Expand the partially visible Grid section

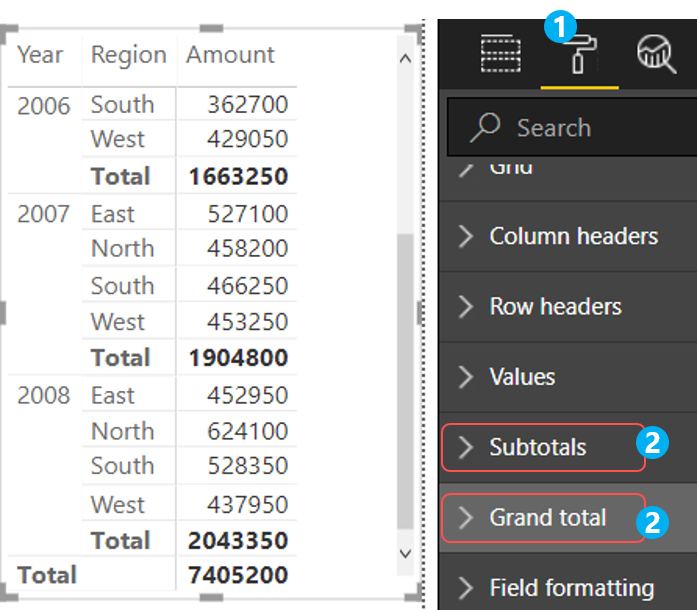(x=568, y=176)
